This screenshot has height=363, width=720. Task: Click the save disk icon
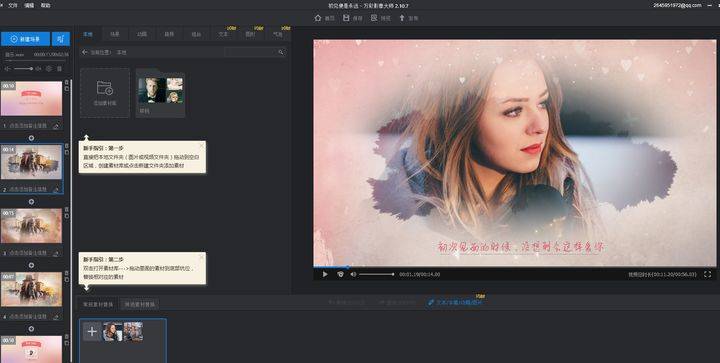click(x=346, y=18)
